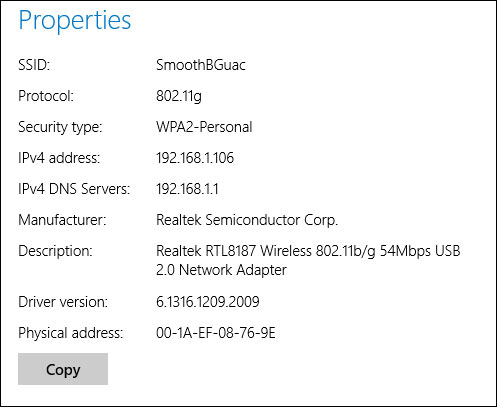Viewport: 497px width, 407px height.
Task: Click the Protocol: label
Action: point(46,96)
